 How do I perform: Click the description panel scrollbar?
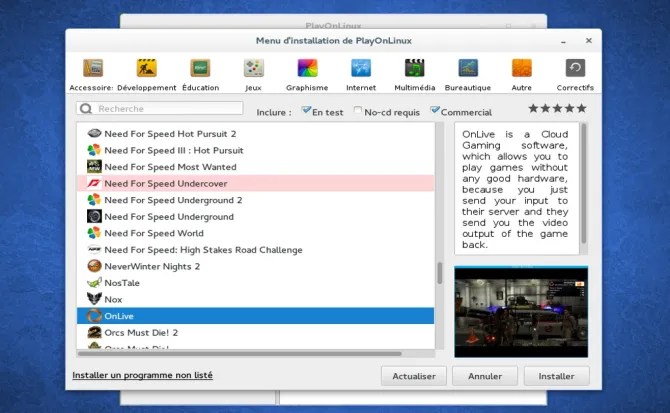(584, 184)
